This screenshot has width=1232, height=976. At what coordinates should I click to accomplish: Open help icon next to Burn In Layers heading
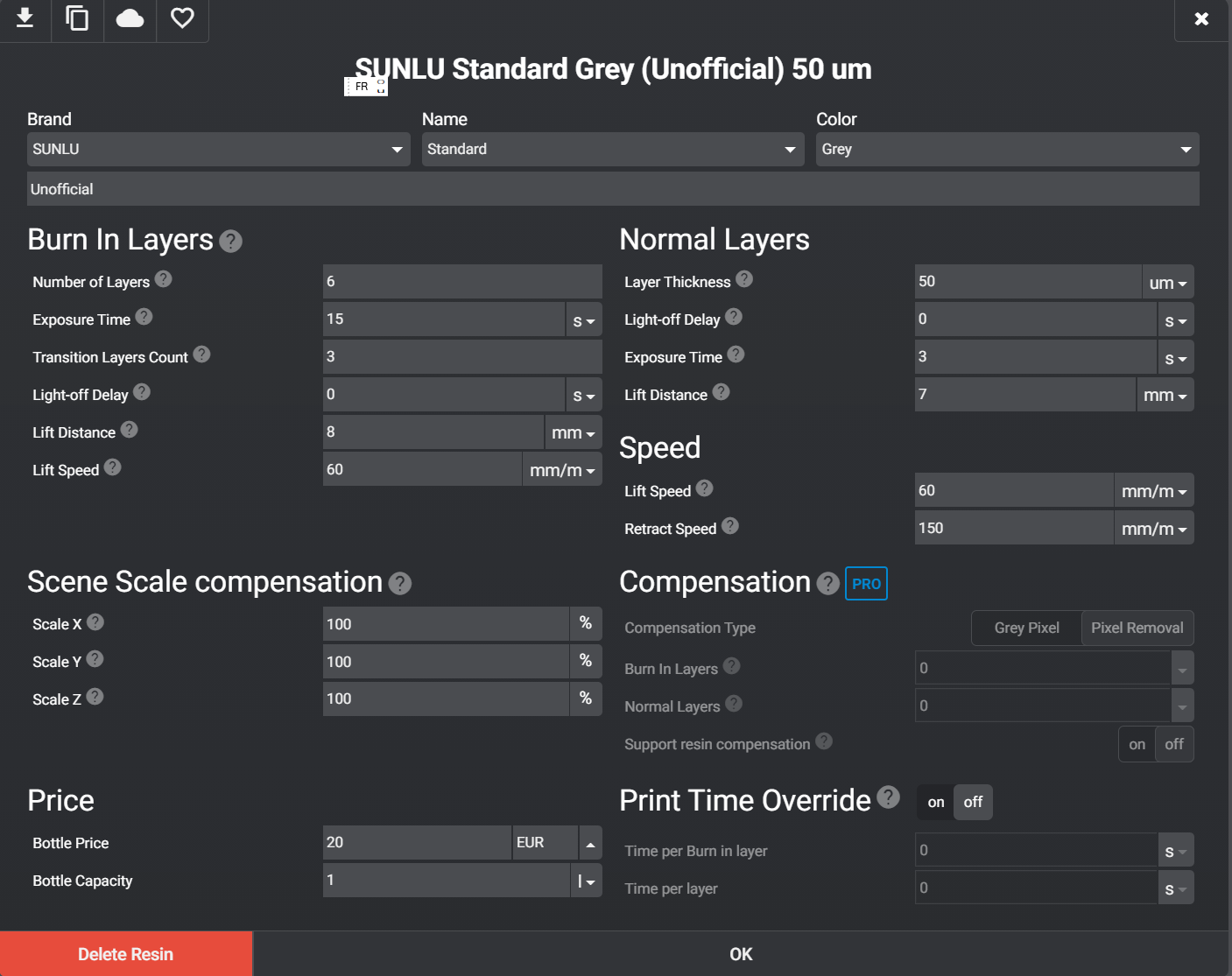pyautogui.click(x=230, y=241)
